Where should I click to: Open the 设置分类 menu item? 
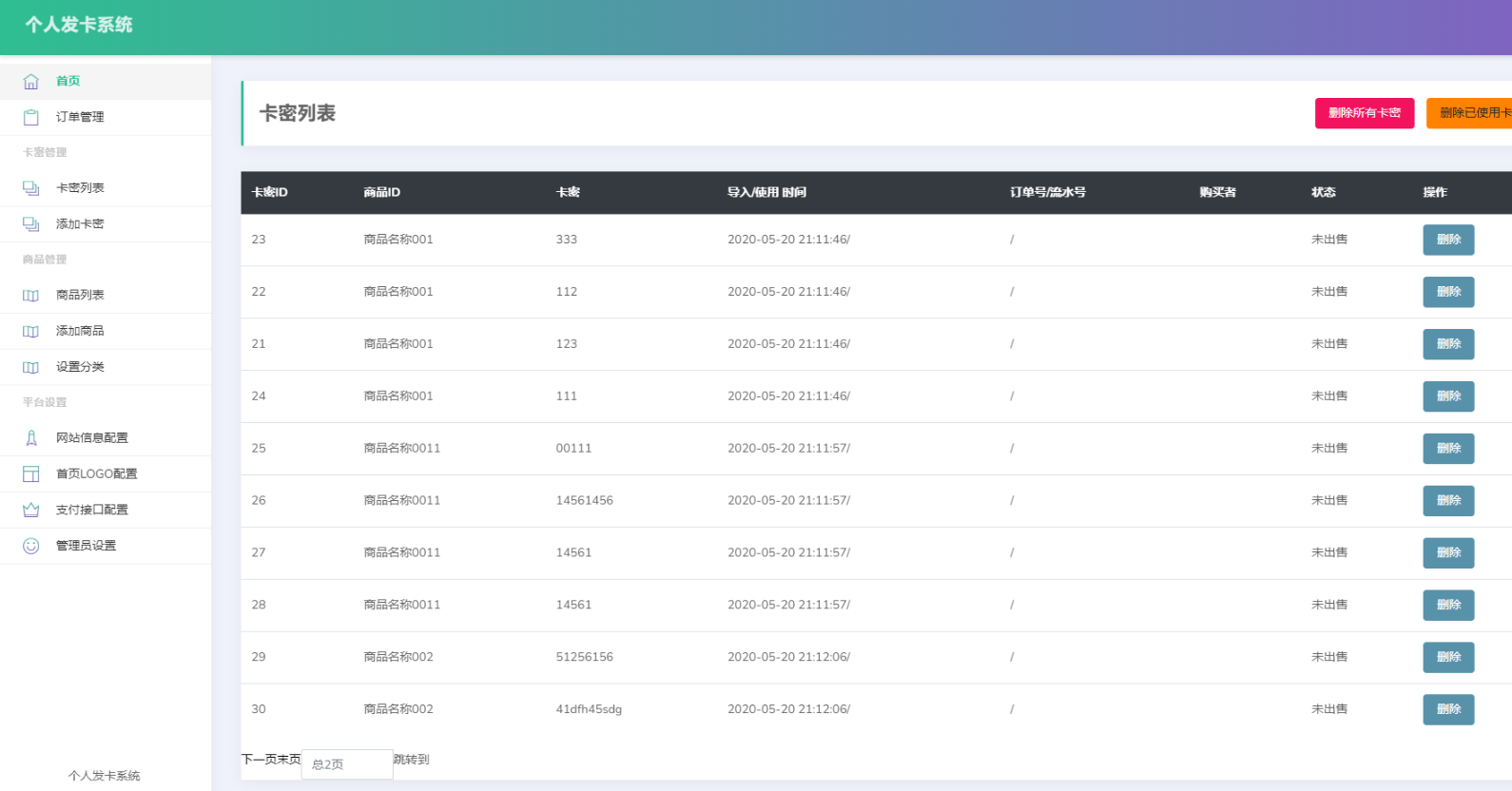pos(80,367)
